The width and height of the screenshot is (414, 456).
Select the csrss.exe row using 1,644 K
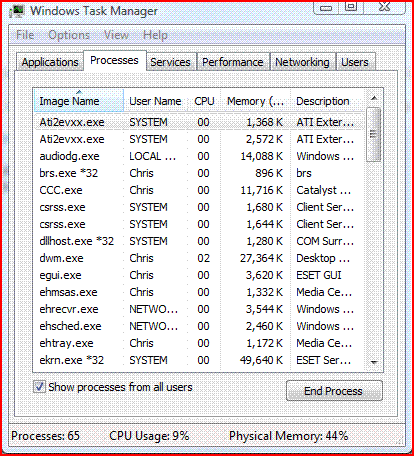tap(199, 224)
